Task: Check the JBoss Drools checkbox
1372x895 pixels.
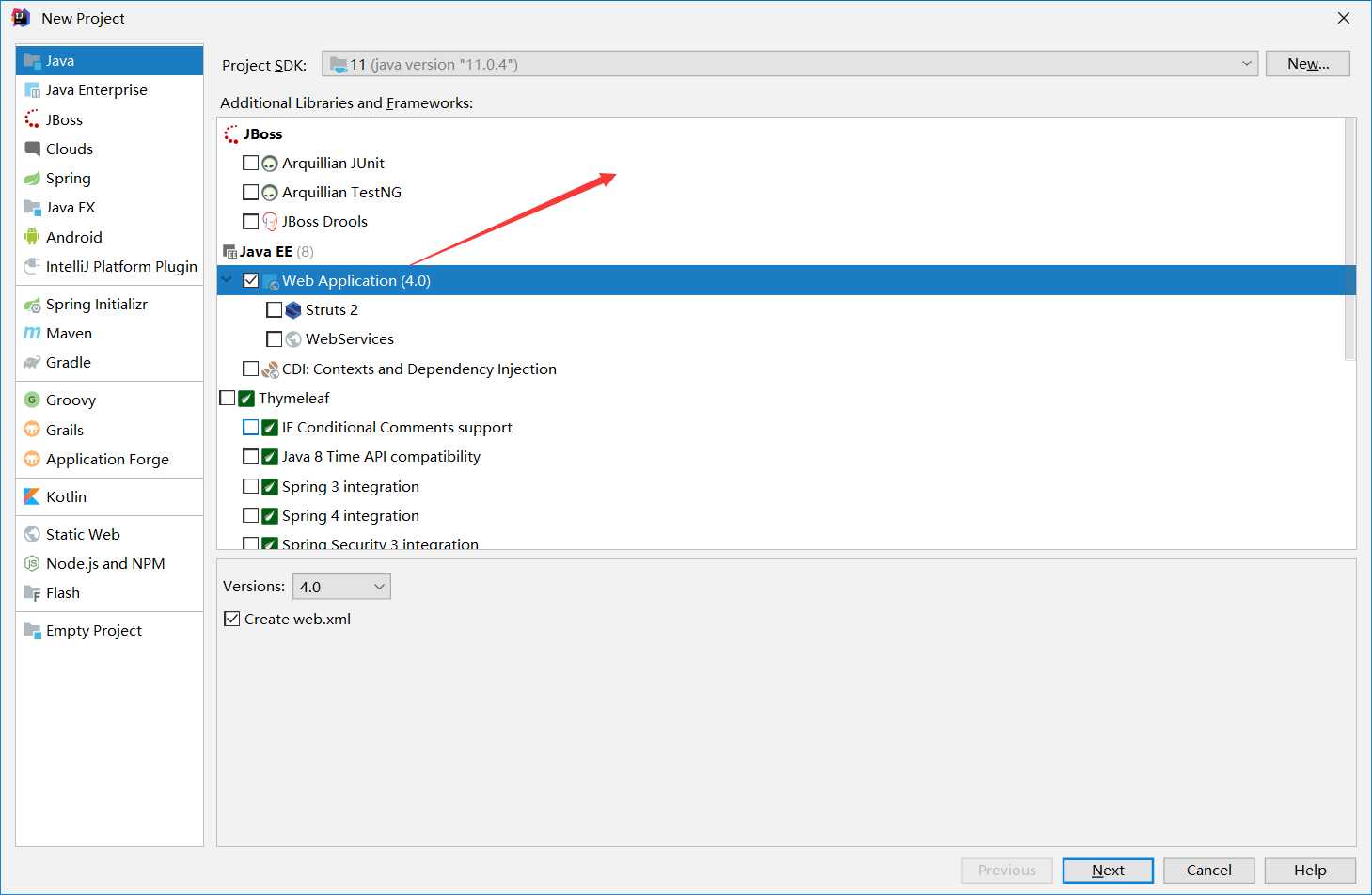Action: (250, 222)
